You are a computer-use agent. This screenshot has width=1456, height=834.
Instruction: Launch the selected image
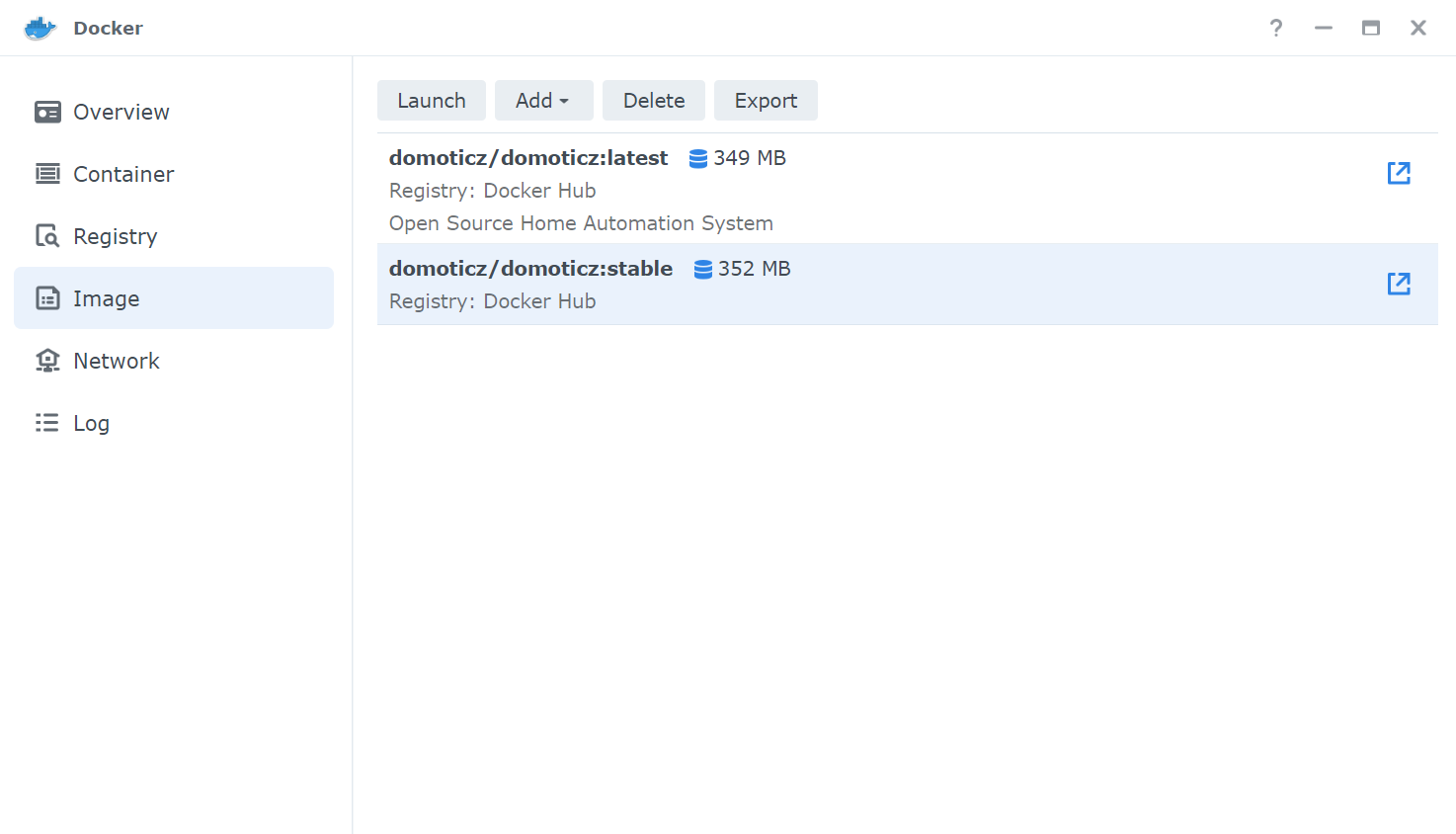(x=432, y=101)
